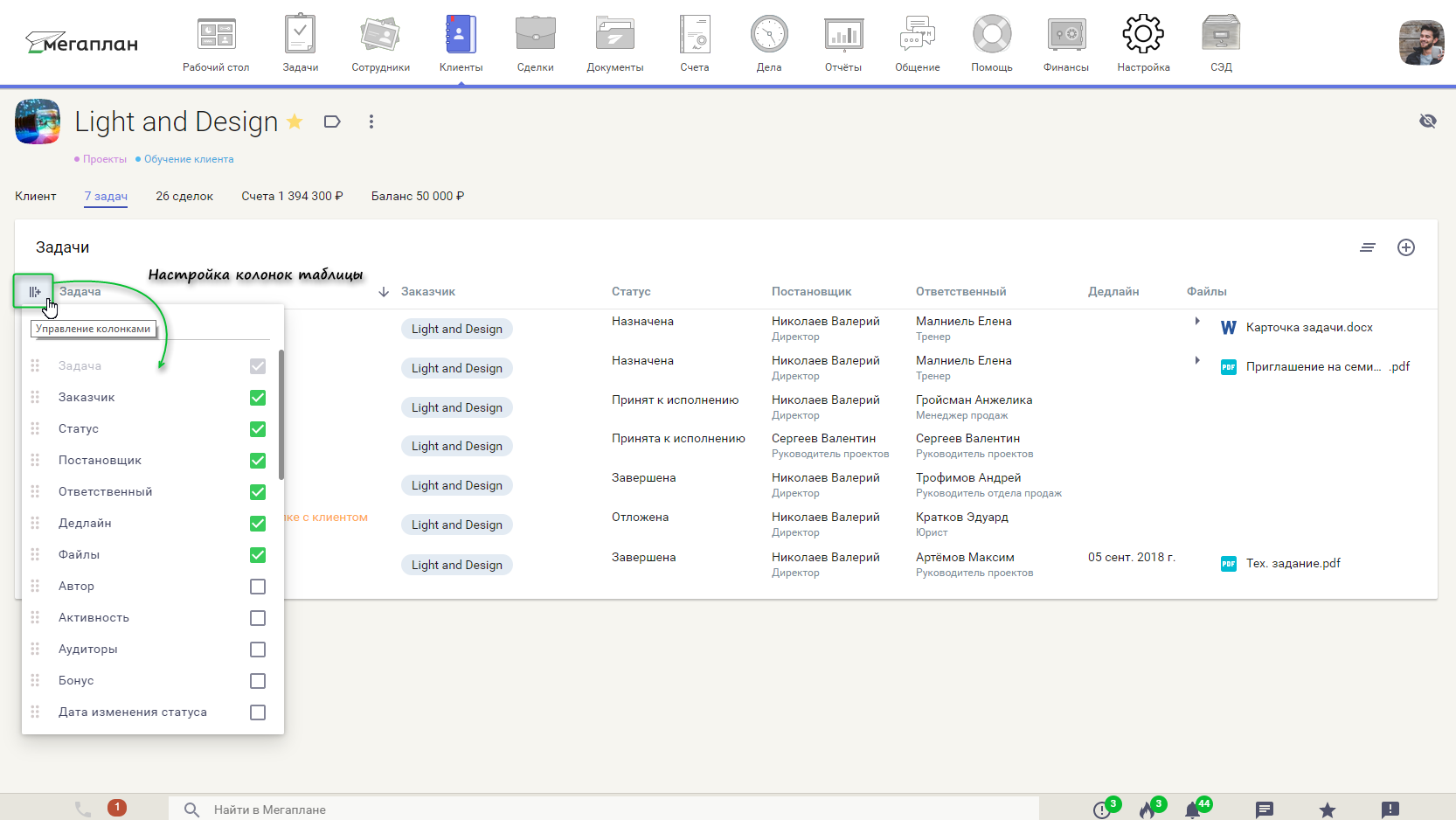Open Помощь lifebuoy icon

[992, 35]
